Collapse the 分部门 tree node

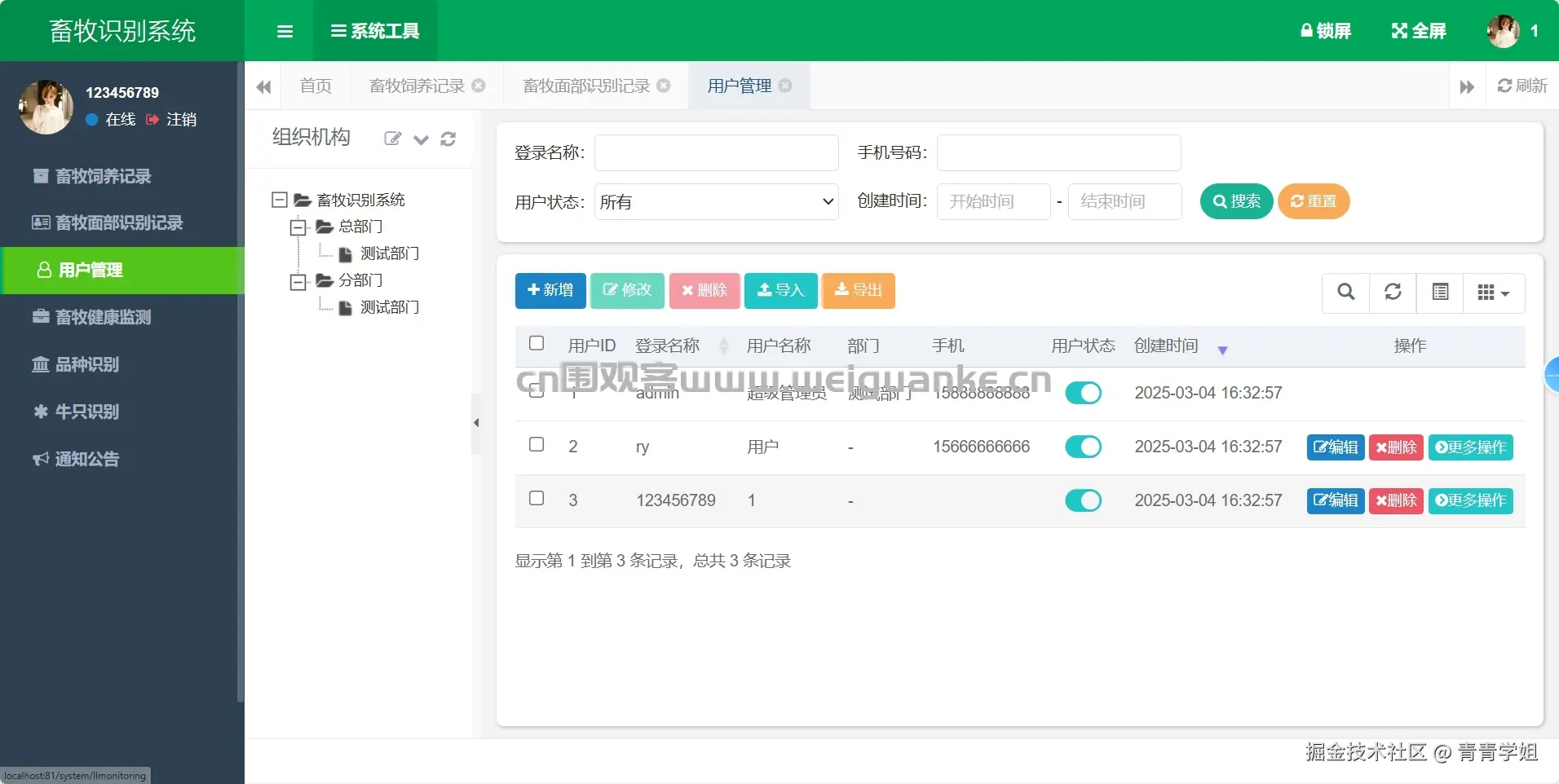point(298,281)
